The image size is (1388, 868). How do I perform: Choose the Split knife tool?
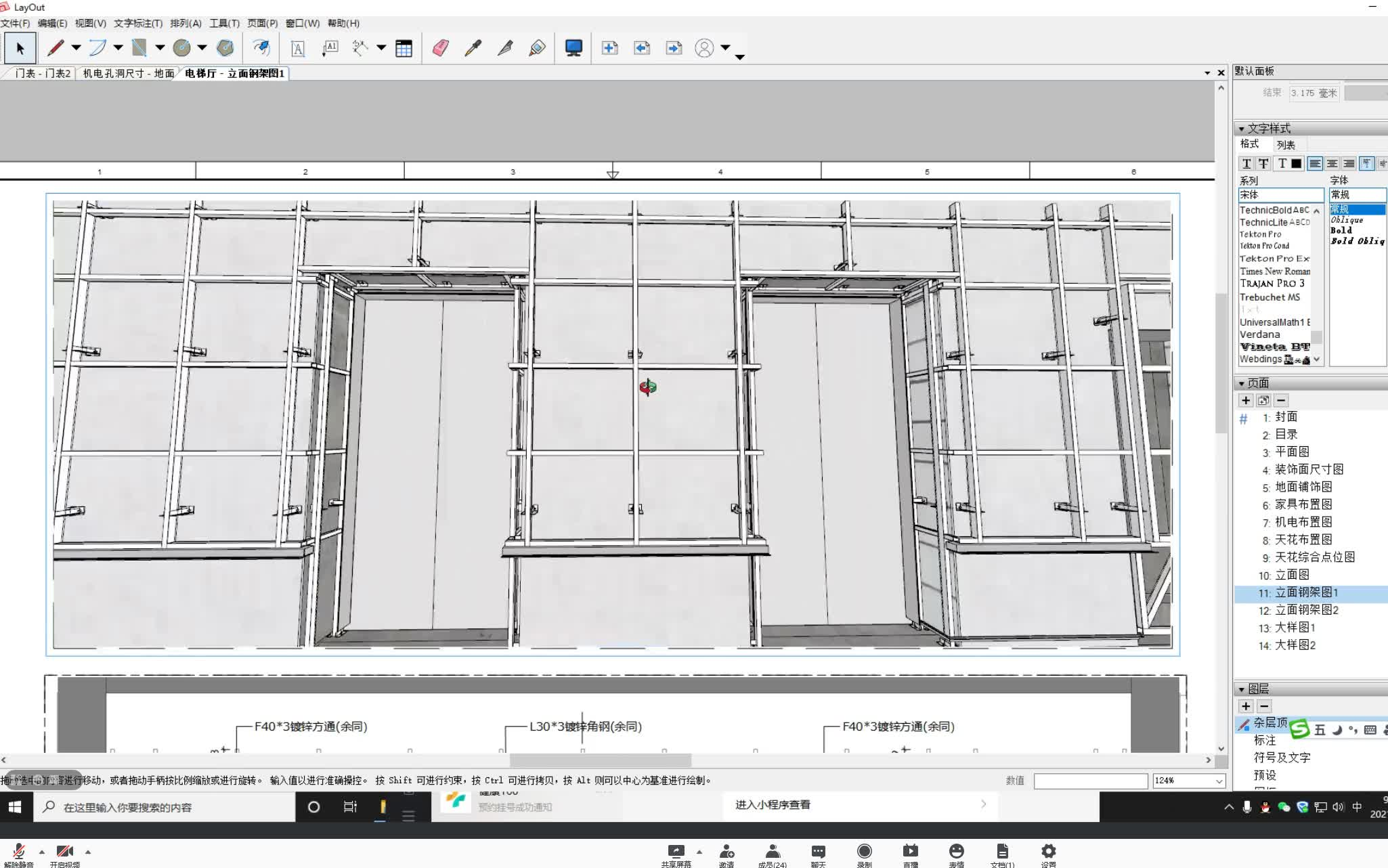coord(505,48)
